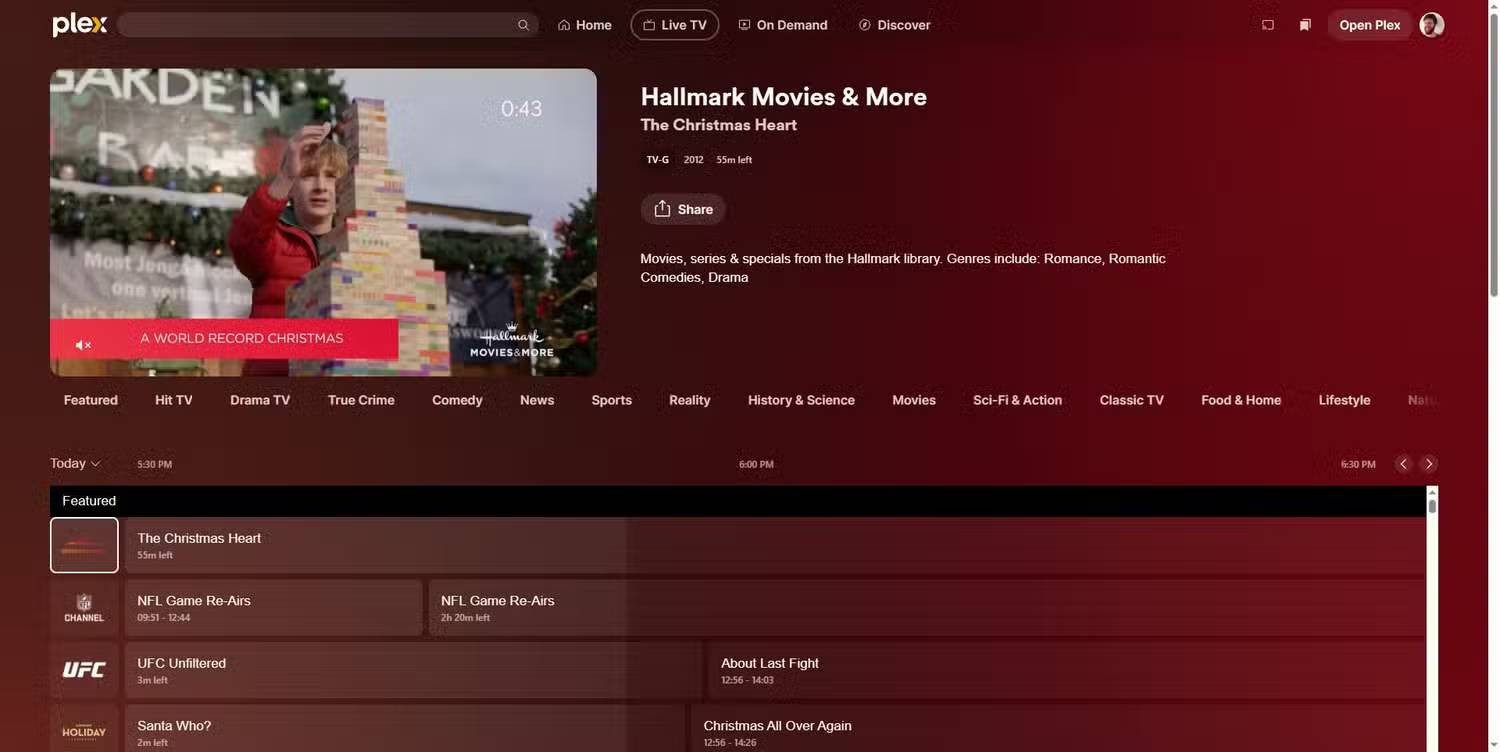The width and height of the screenshot is (1500, 752).
Task: Click the Open Plex button
Action: coord(1369,24)
